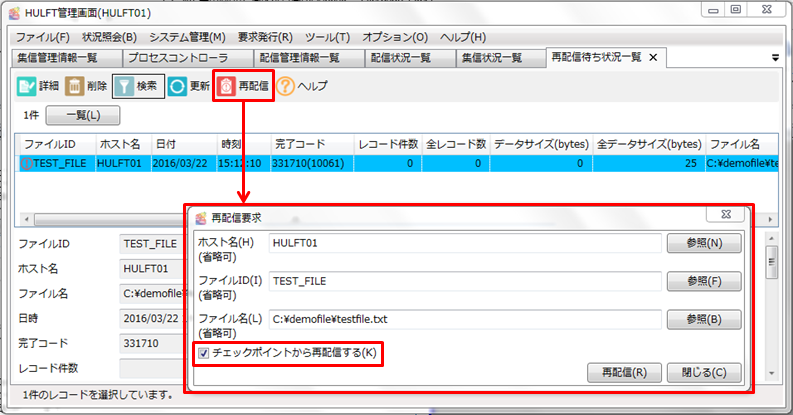Click the 完了コード detail field showing 331710
The height and width of the screenshot is (415, 793).
pyautogui.click(x=152, y=344)
